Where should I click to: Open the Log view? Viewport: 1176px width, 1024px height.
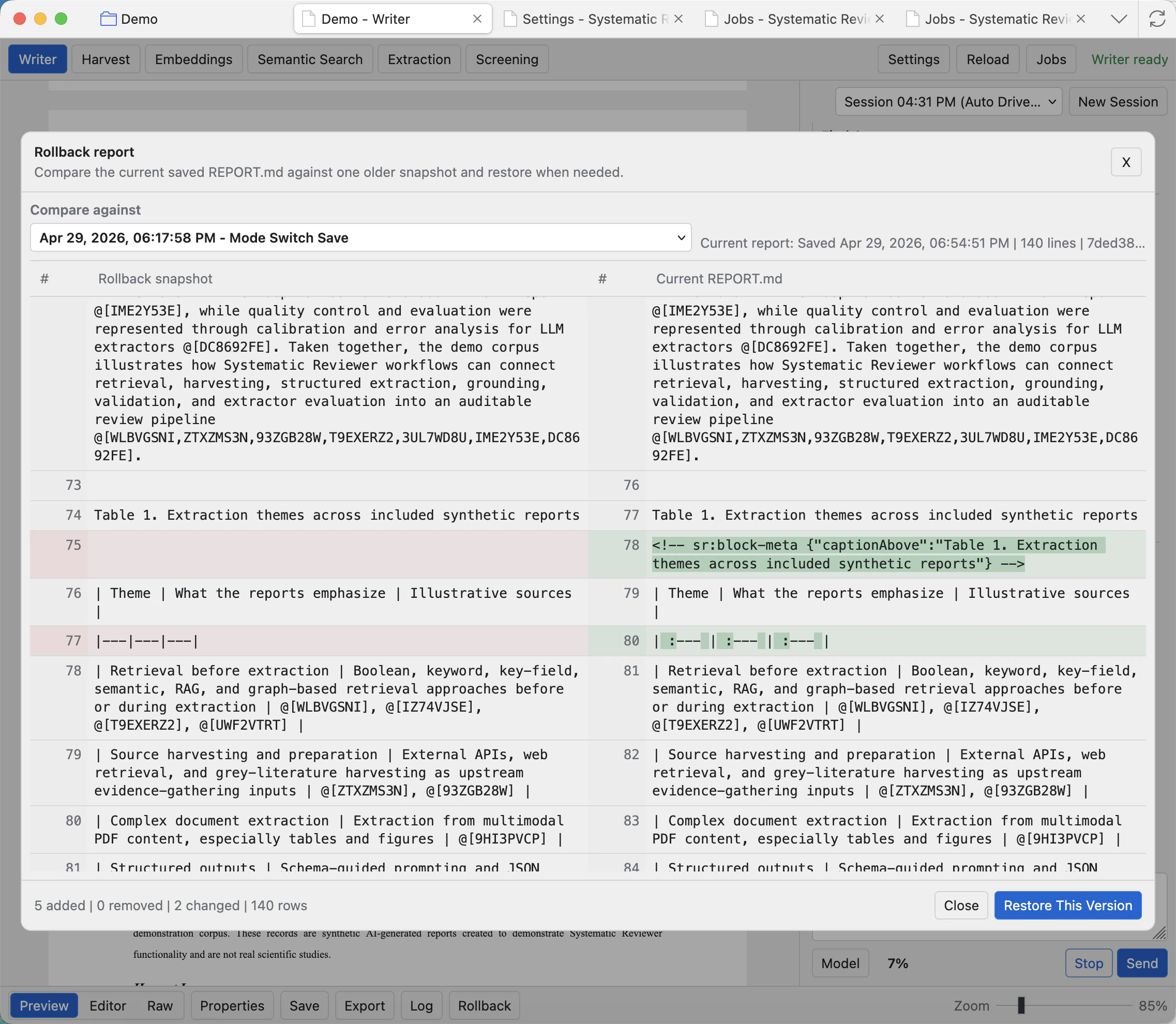coord(421,1006)
